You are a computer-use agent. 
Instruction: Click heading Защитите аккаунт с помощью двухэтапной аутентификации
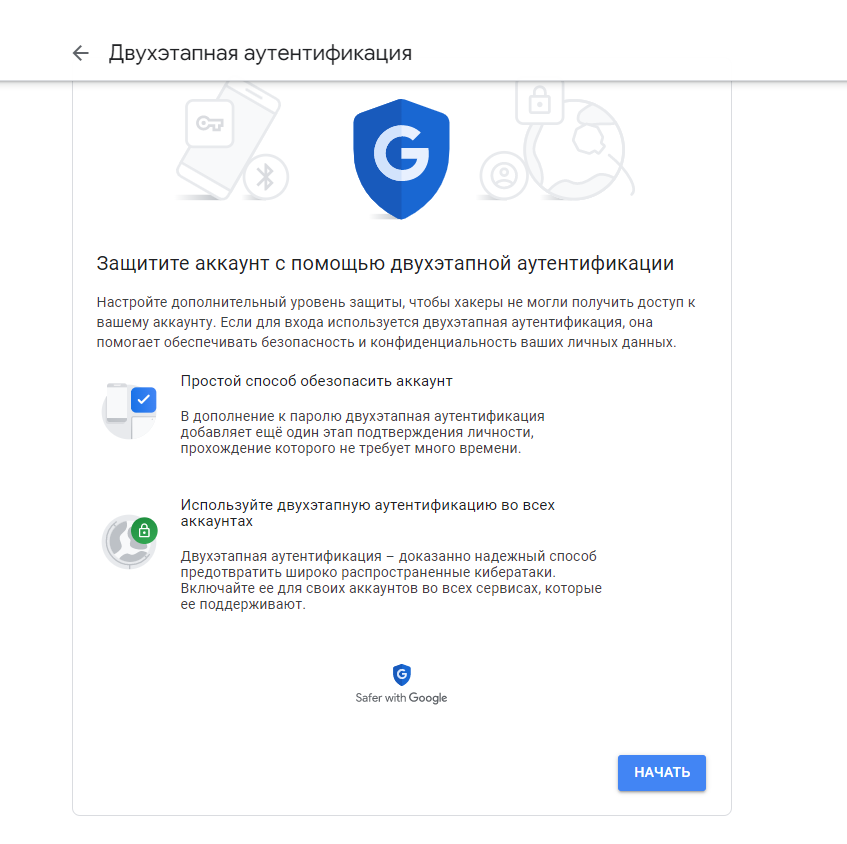(x=385, y=264)
